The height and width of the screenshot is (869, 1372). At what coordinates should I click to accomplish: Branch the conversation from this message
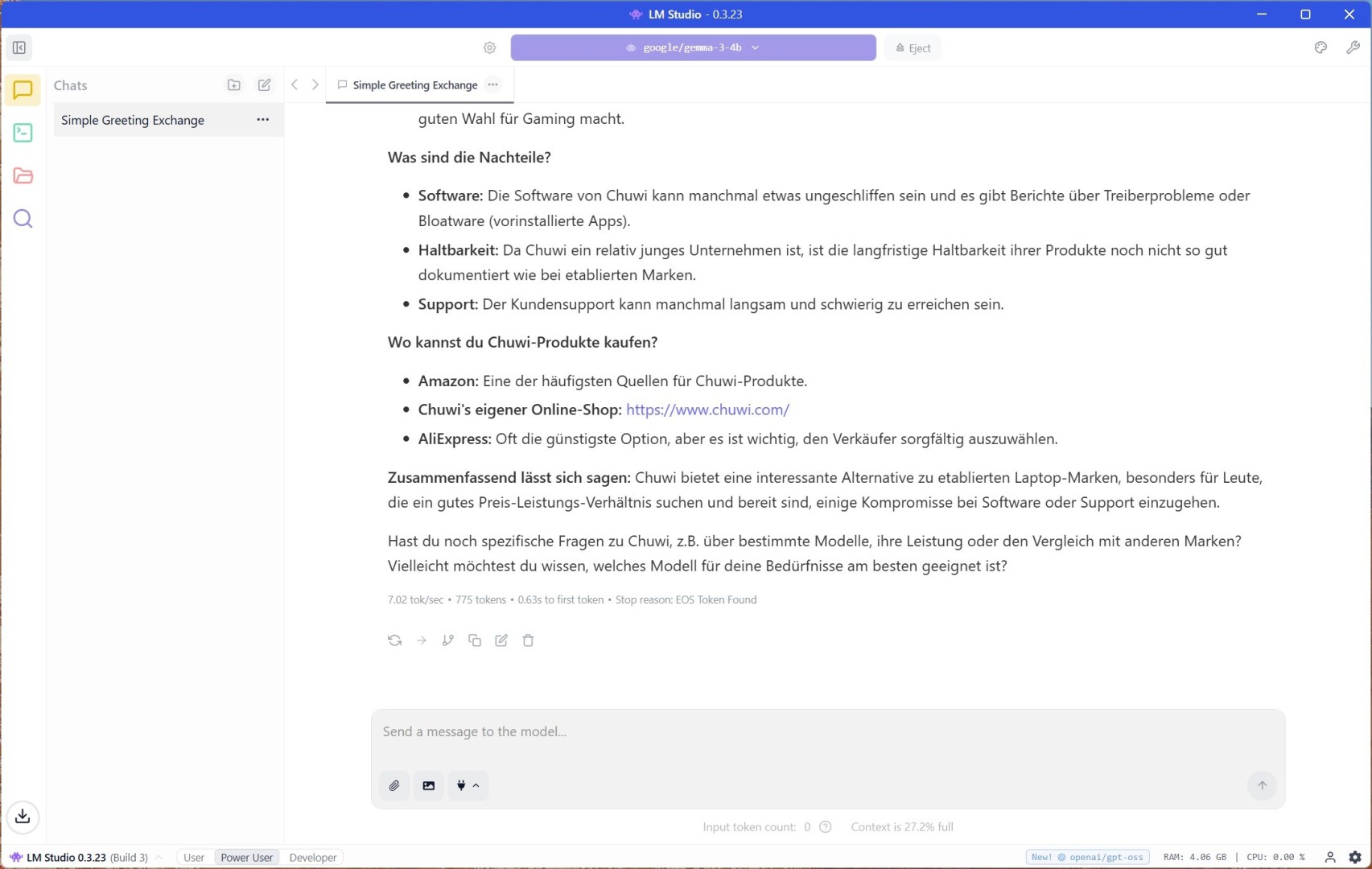[448, 640]
